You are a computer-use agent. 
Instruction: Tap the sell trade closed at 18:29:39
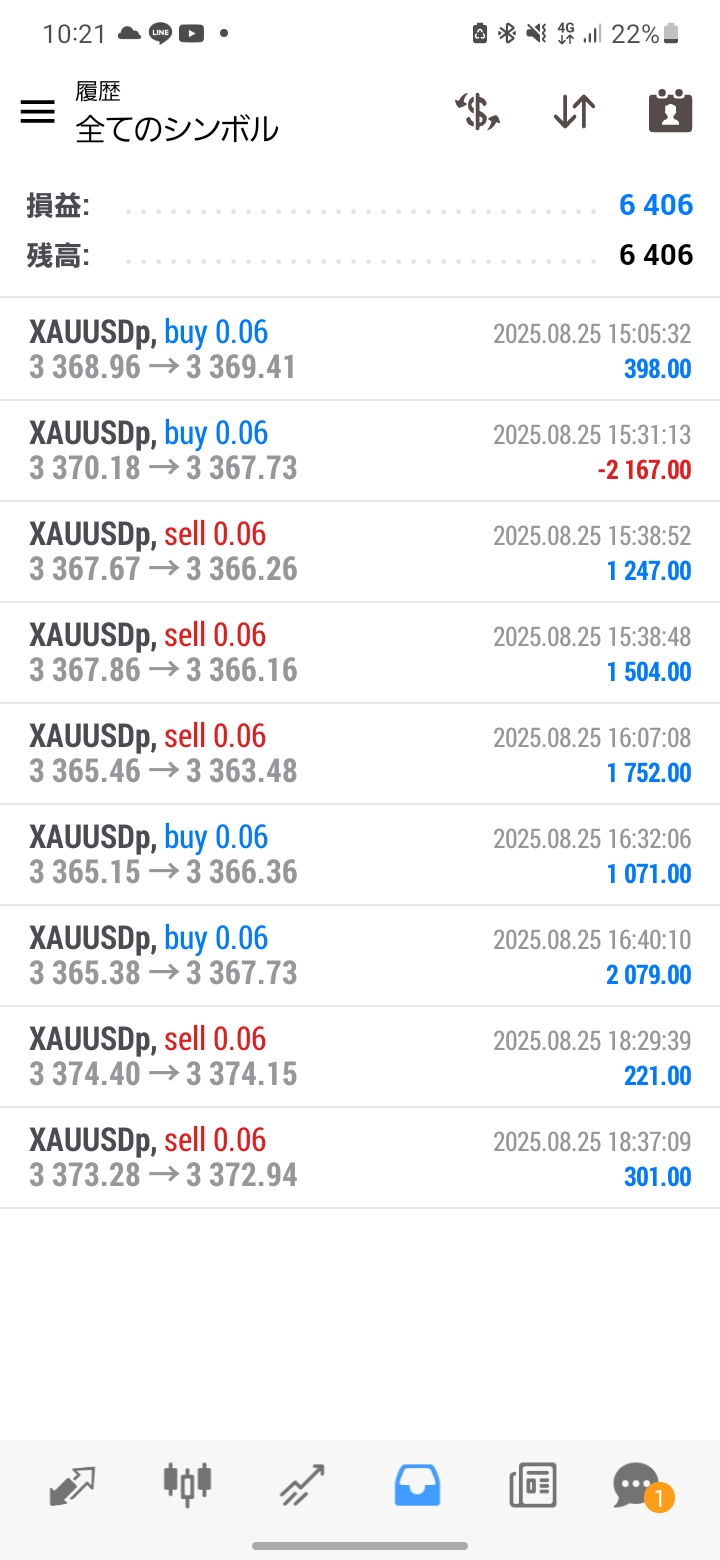click(x=360, y=1057)
